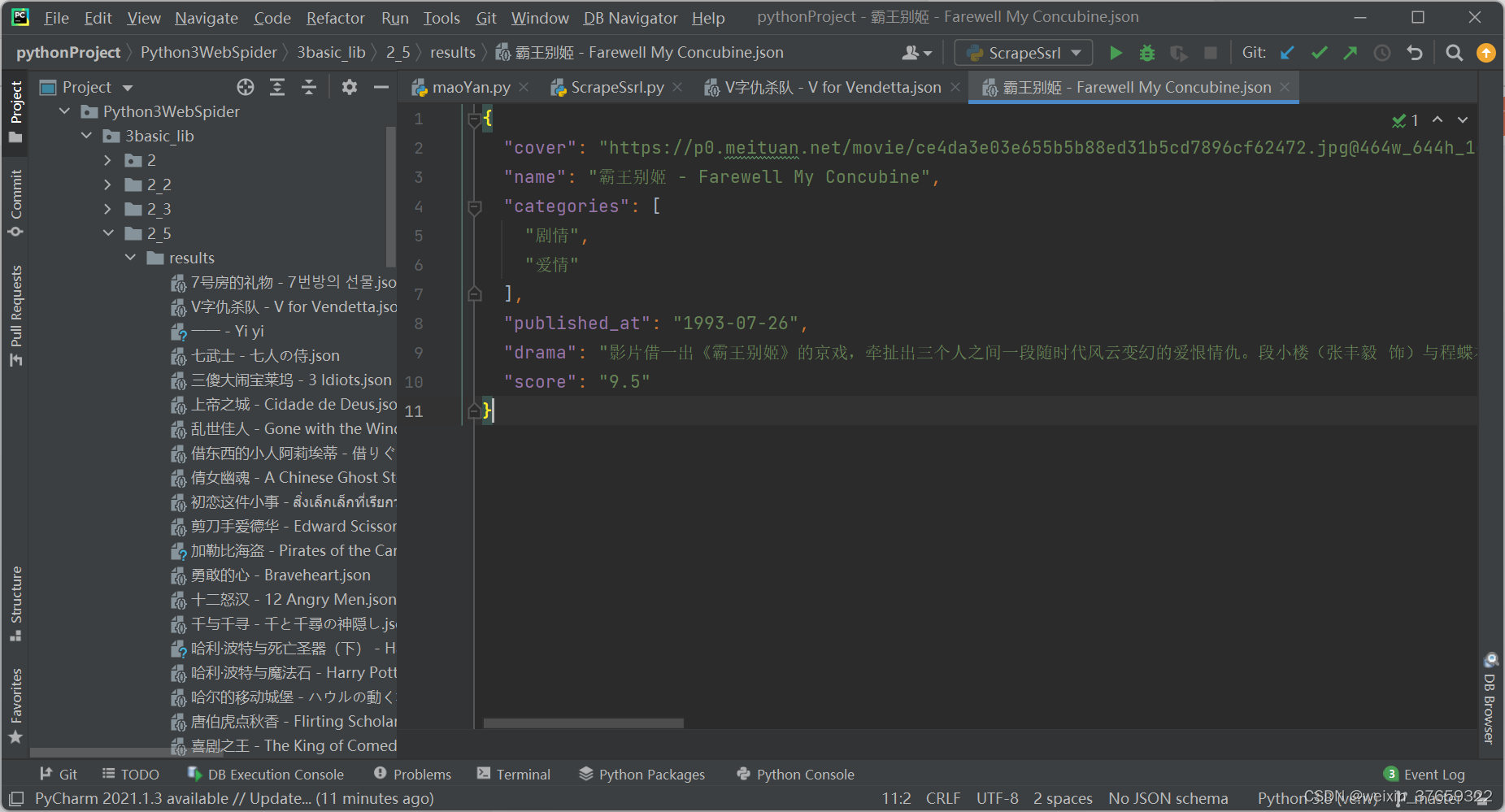Viewport: 1505px width, 812px height.
Task: Click the inspection checkmark widget
Action: [x=1406, y=120]
